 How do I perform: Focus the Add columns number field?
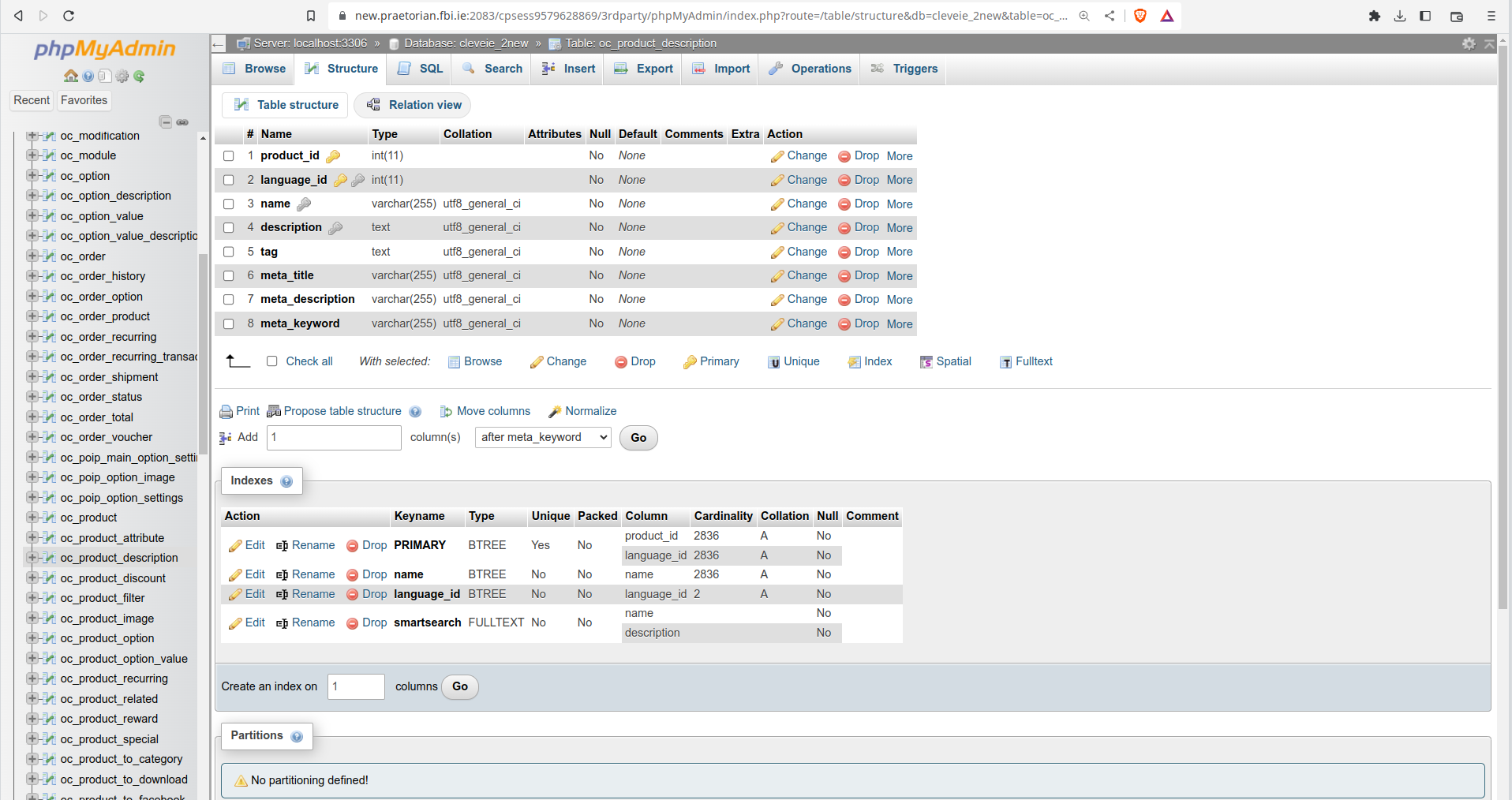(x=334, y=437)
